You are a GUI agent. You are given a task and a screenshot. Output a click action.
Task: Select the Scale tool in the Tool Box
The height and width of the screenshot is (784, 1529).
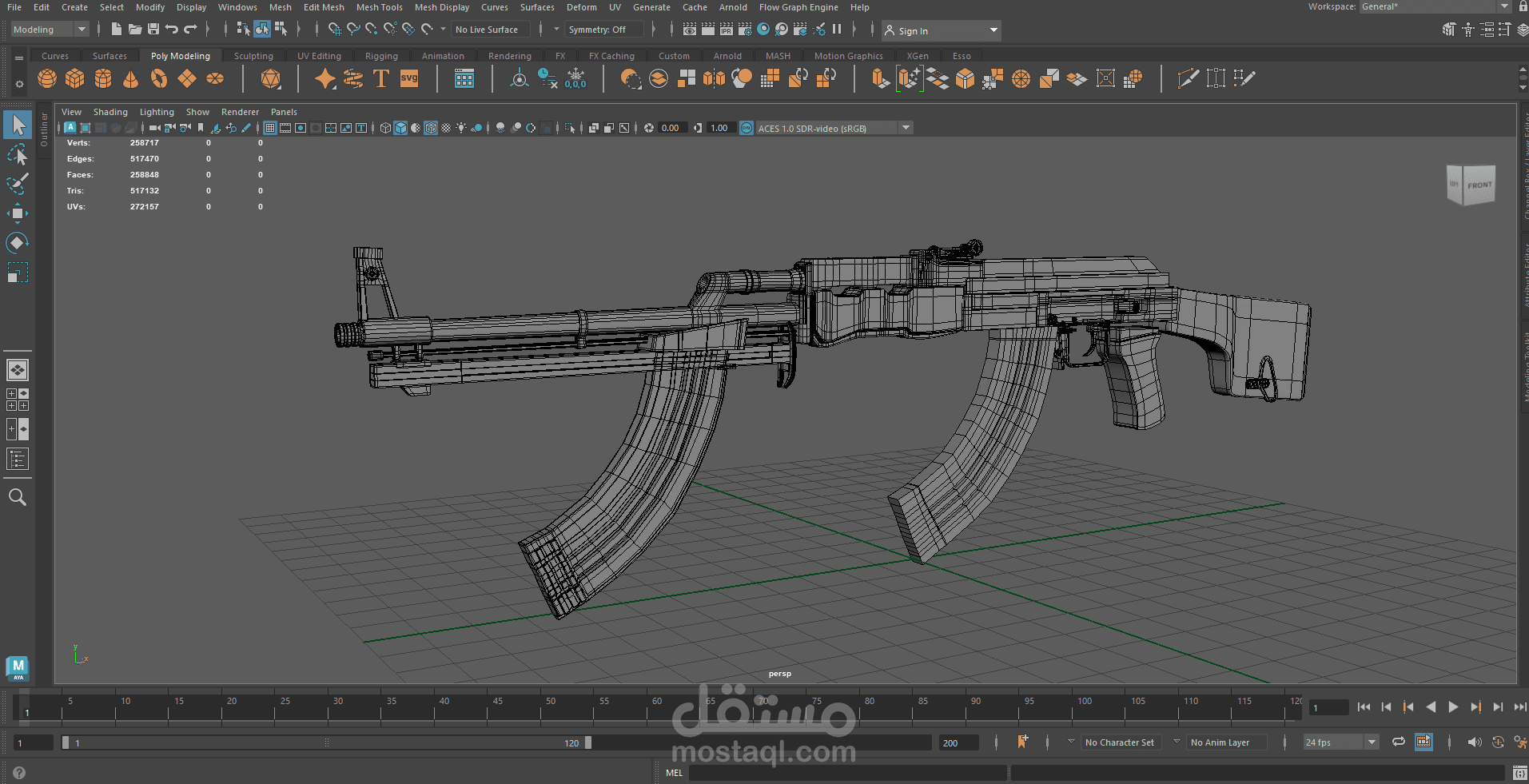(18, 272)
